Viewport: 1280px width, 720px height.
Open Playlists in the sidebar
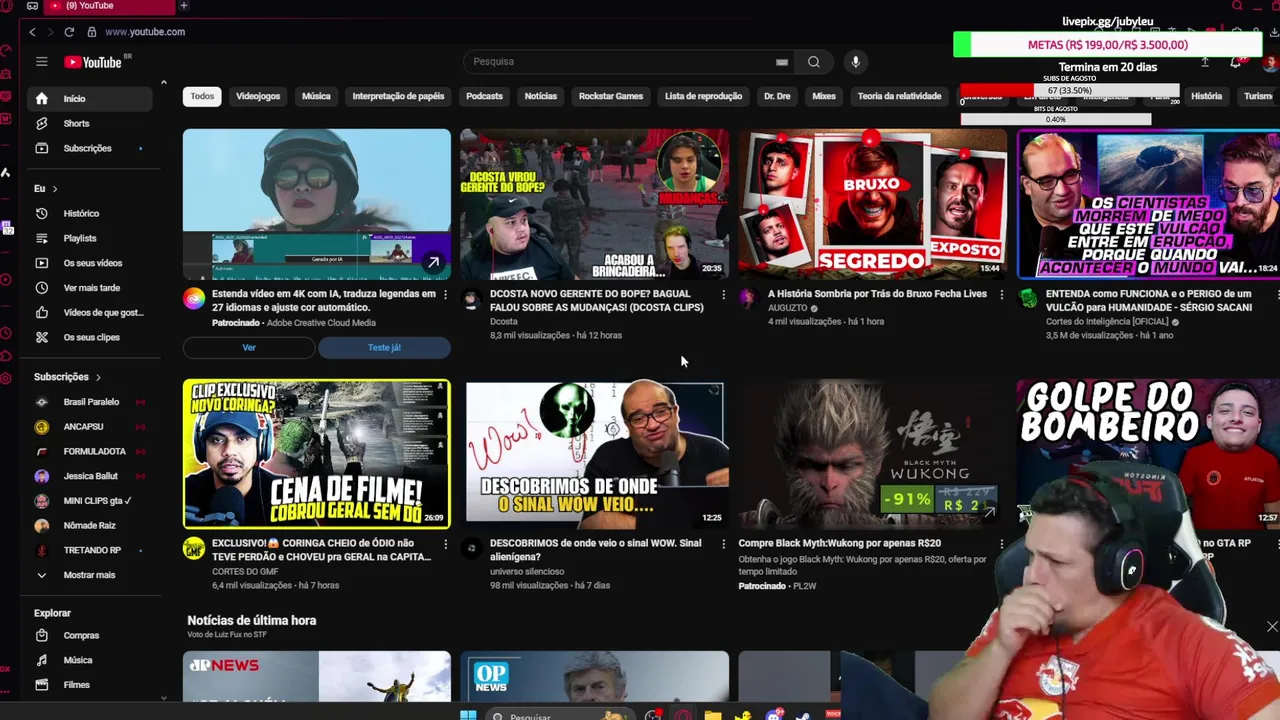90,238
